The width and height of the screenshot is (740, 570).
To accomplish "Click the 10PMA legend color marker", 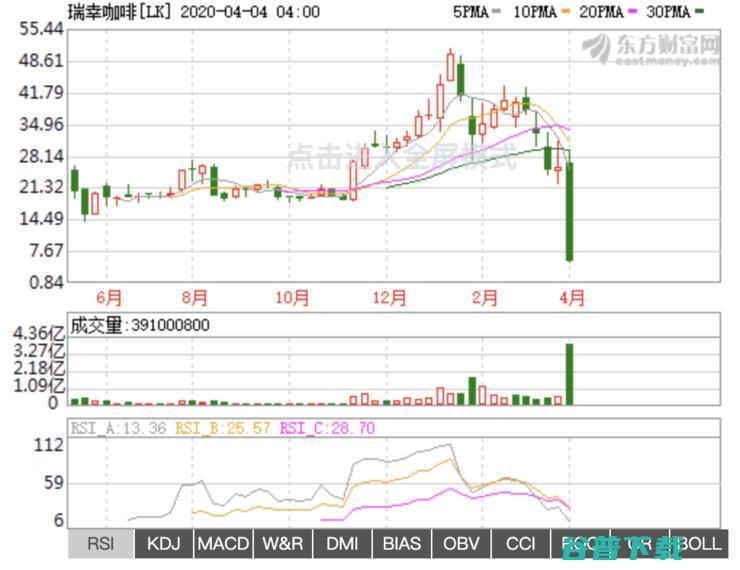I will 565,11.
